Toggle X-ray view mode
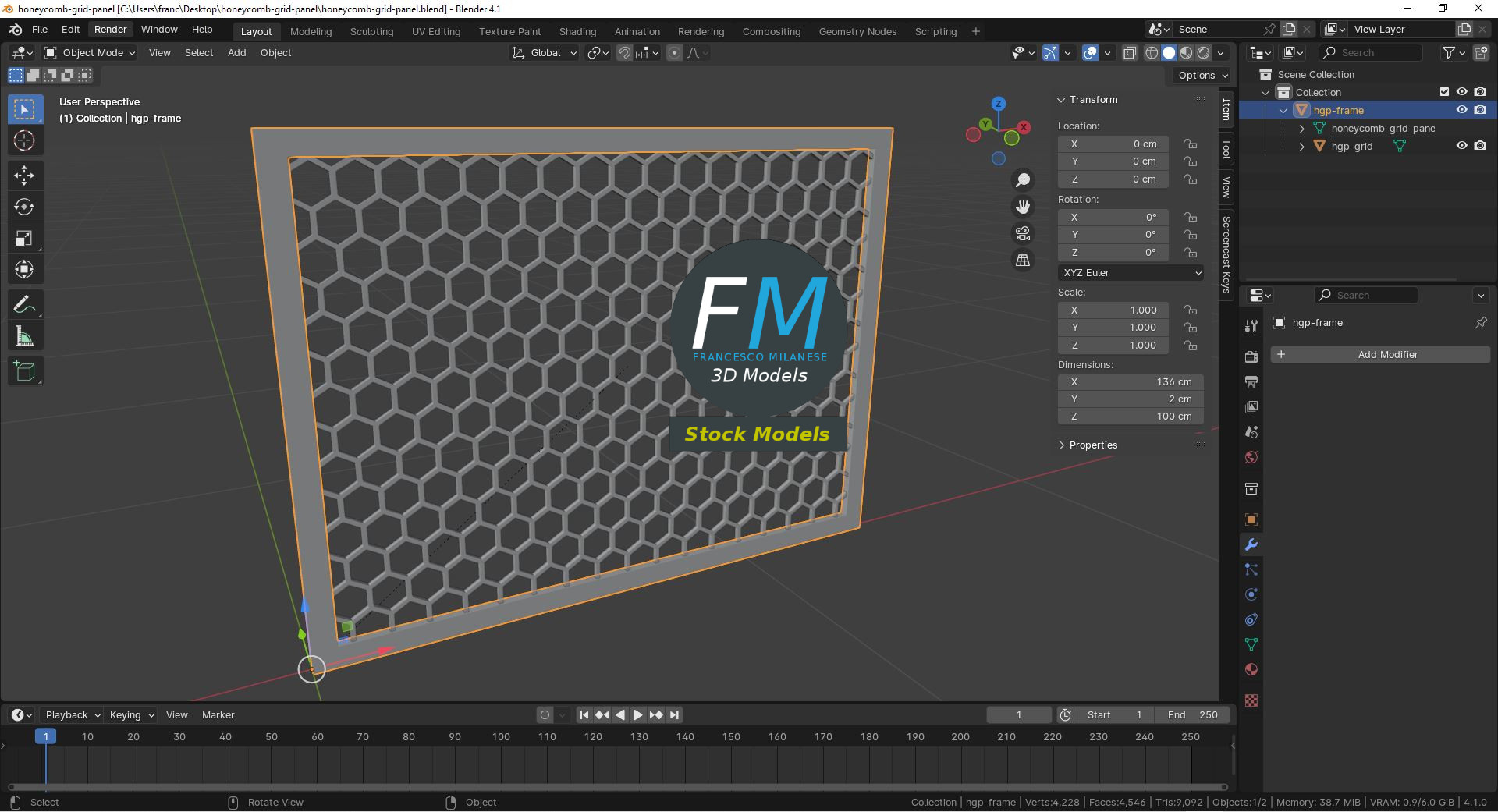Screen dimensions: 1498x812 coord(1130,53)
